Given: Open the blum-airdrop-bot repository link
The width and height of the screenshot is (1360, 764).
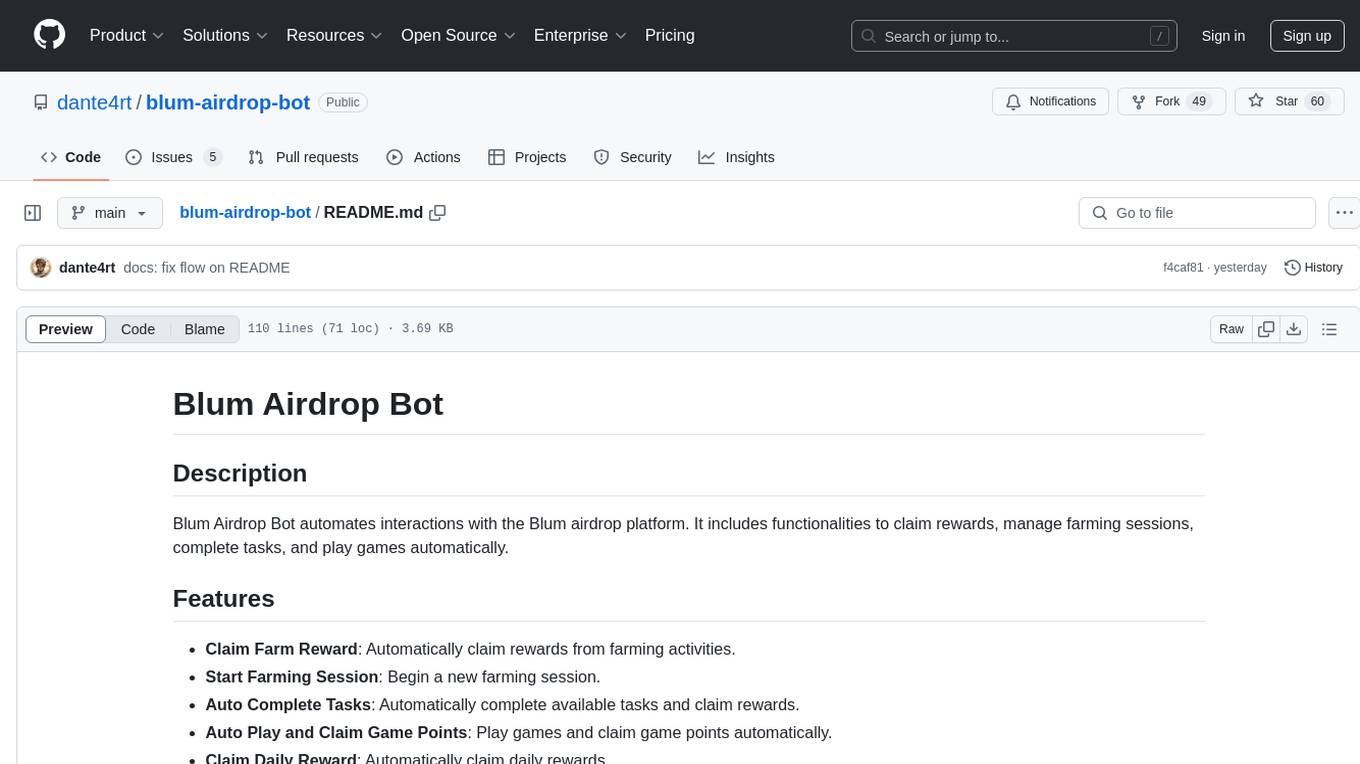Looking at the screenshot, I should (228, 102).
